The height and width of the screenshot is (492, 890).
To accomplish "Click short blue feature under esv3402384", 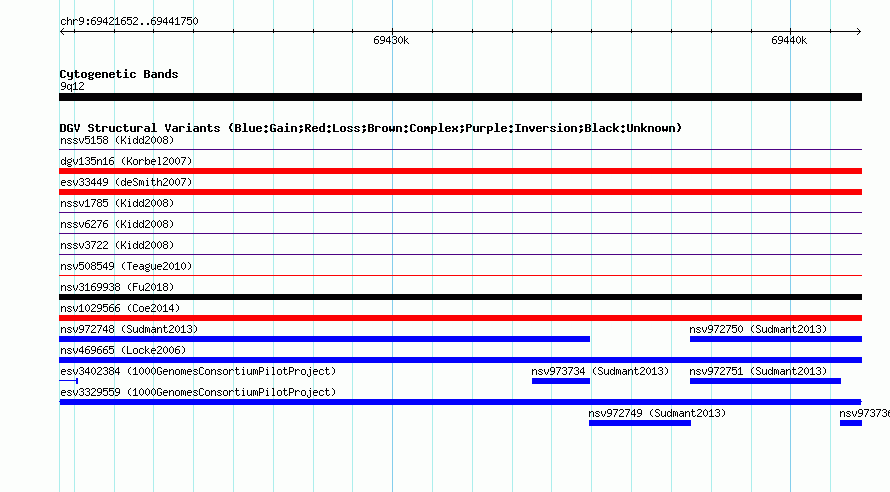I will click(x=69, y=381).
